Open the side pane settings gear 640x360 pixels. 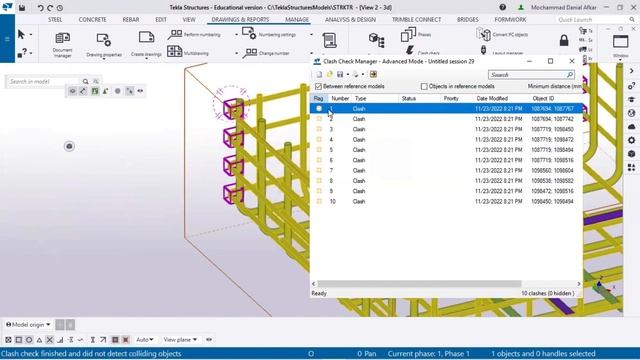pyautogui.click(x=631, y=140)
